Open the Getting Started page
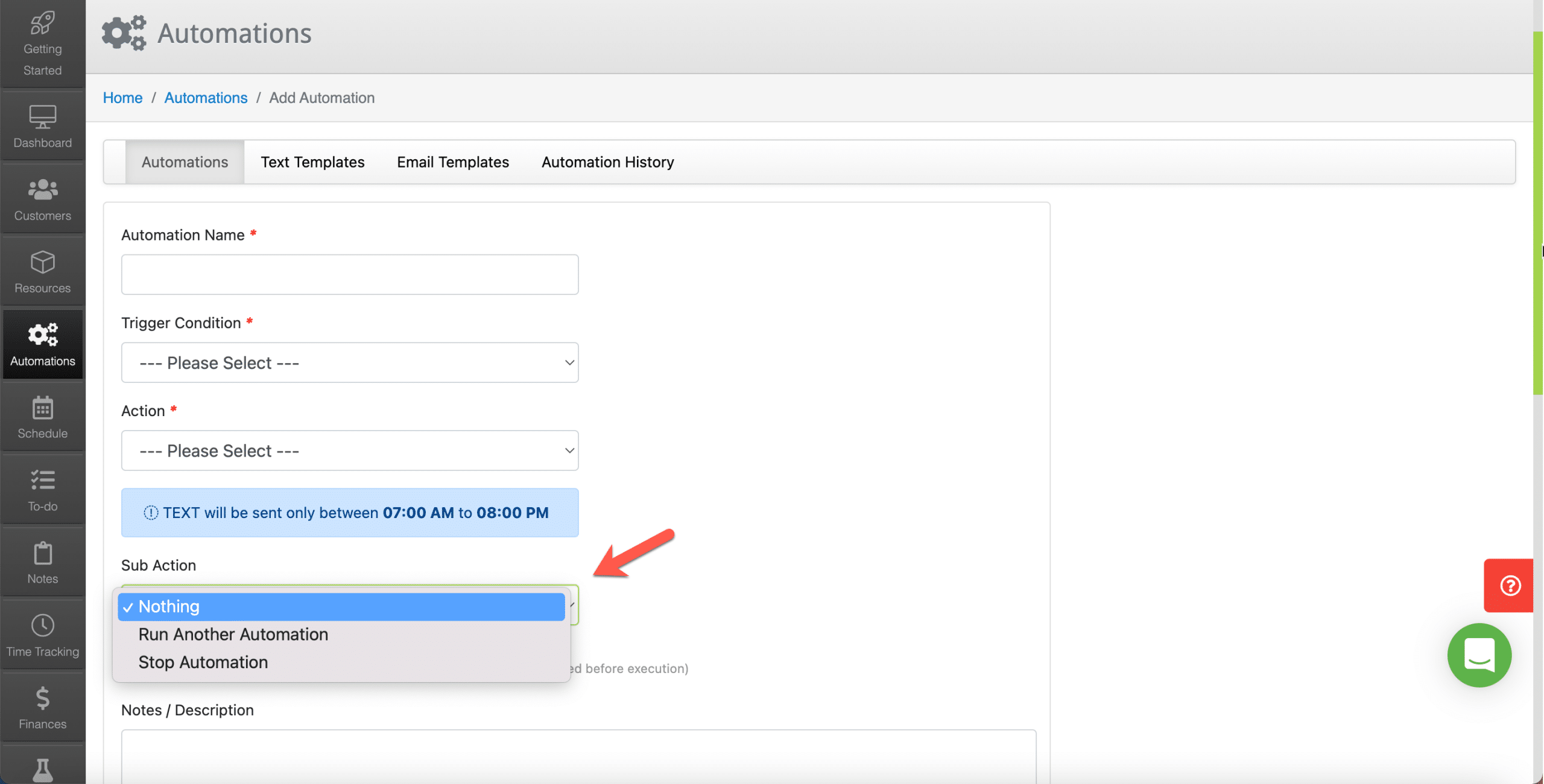This screenshot has height=784, width=1544. pyautogui.click(x=42, y=42)
